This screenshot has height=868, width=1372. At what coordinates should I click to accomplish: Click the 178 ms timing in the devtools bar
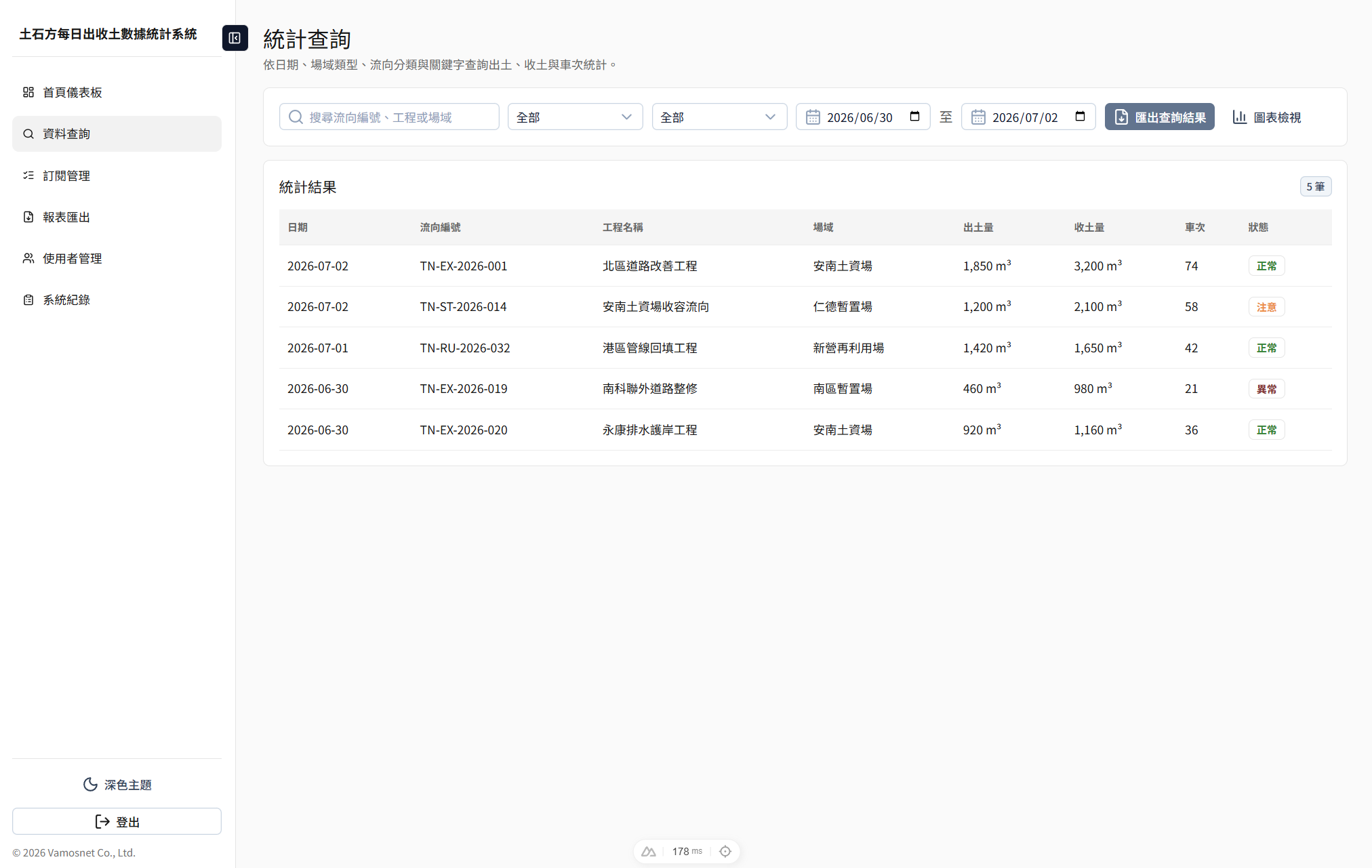(687, 852)
